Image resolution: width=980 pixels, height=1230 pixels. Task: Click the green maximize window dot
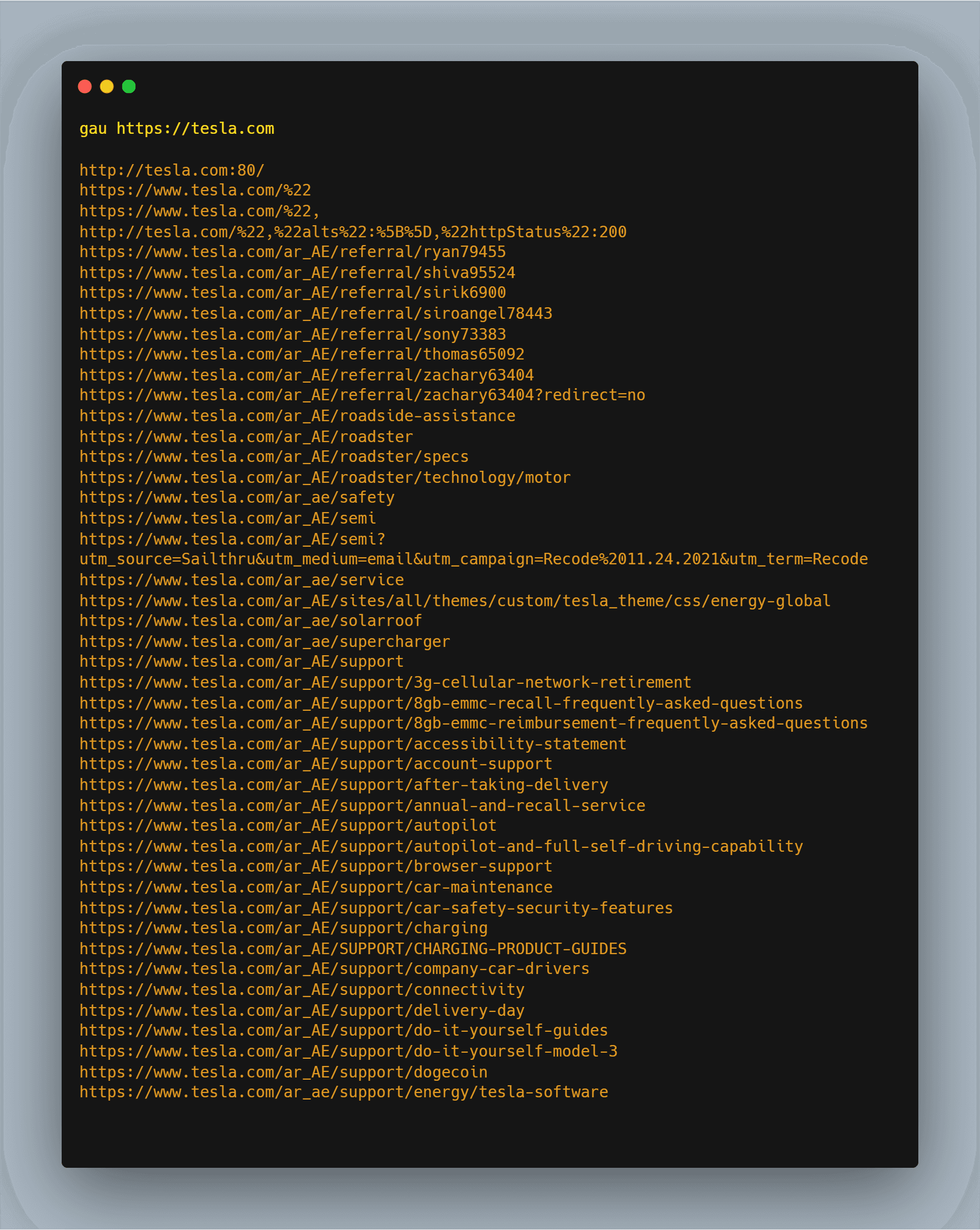(x=129, y=86)
